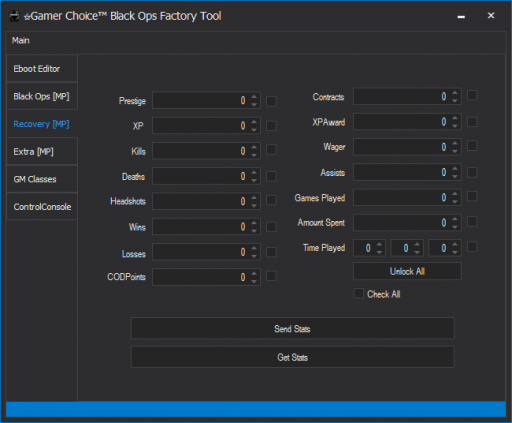Decrease Prestige value with down arrow

(x=254, y=104)
